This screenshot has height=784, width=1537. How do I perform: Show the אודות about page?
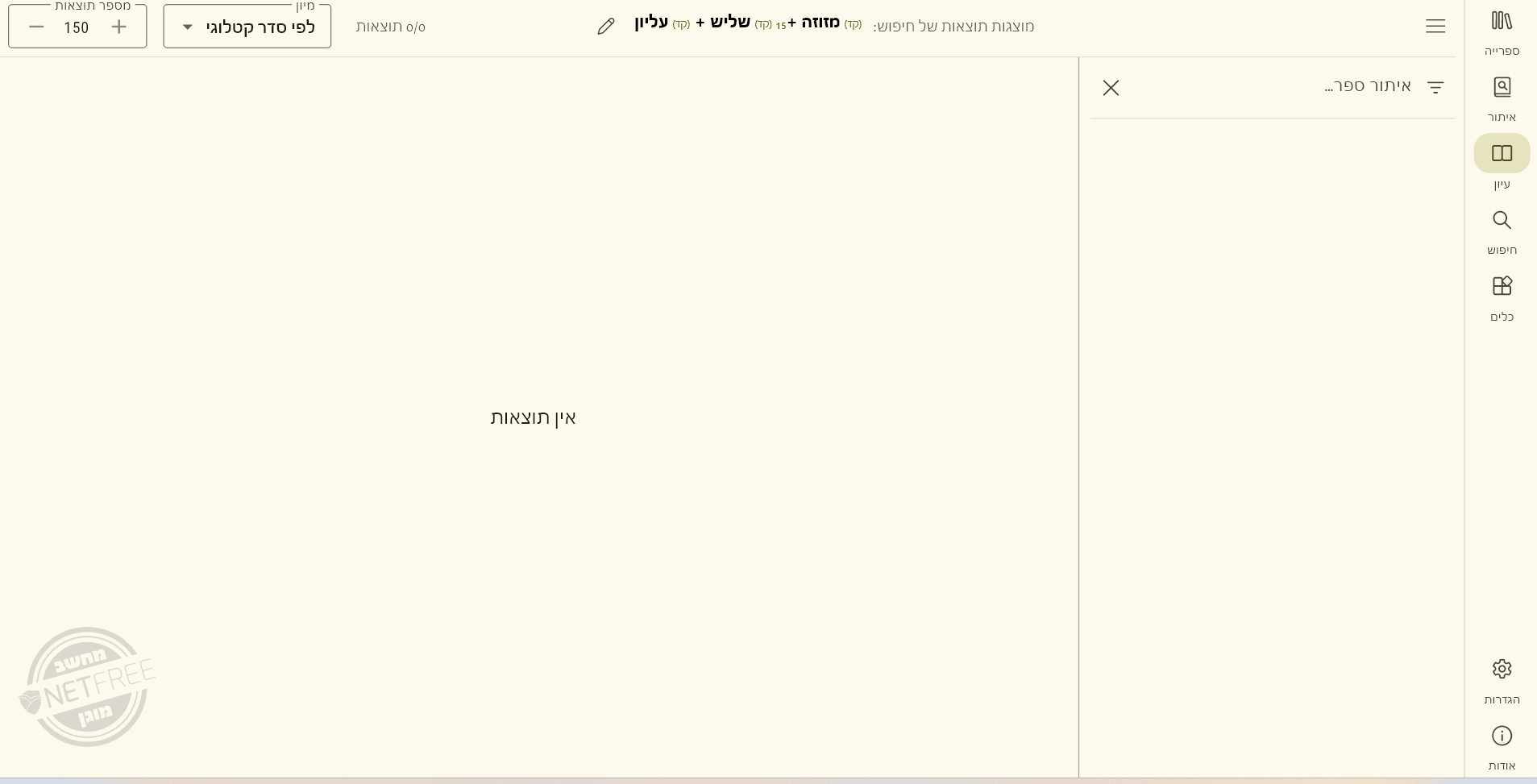coord(1502,746)
